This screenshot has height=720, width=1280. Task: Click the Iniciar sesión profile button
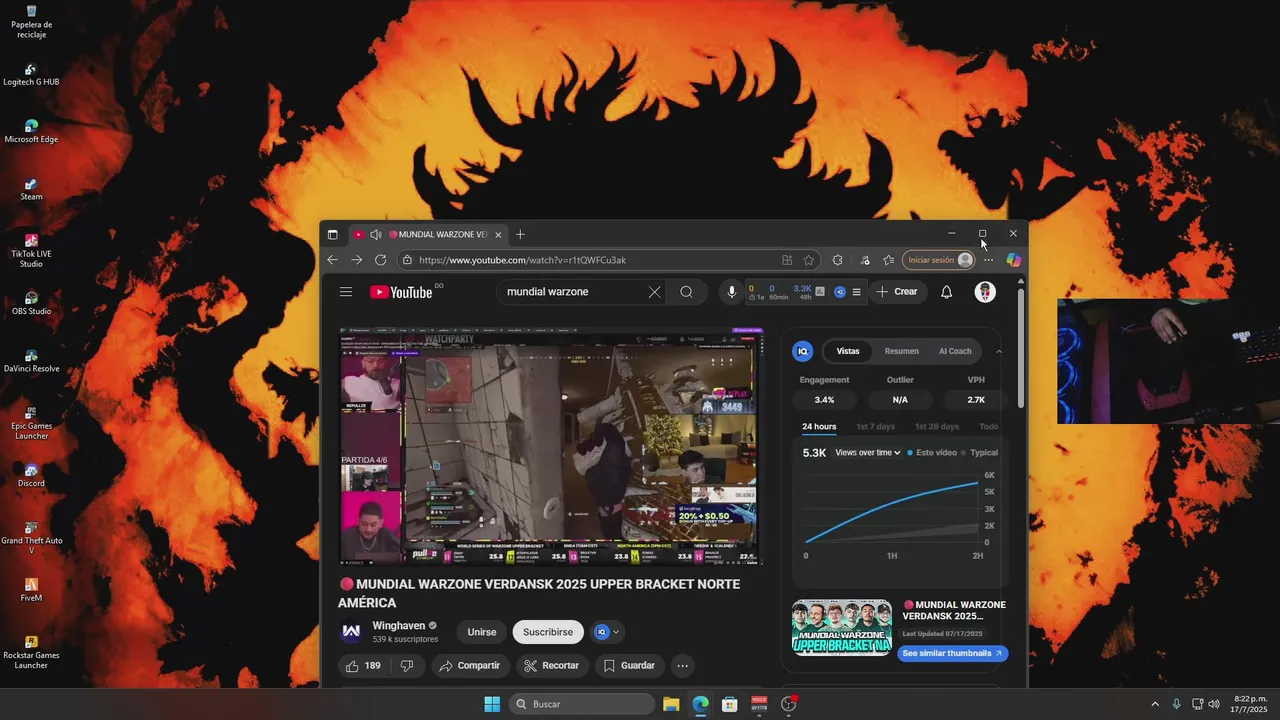(x=939, y=260)
